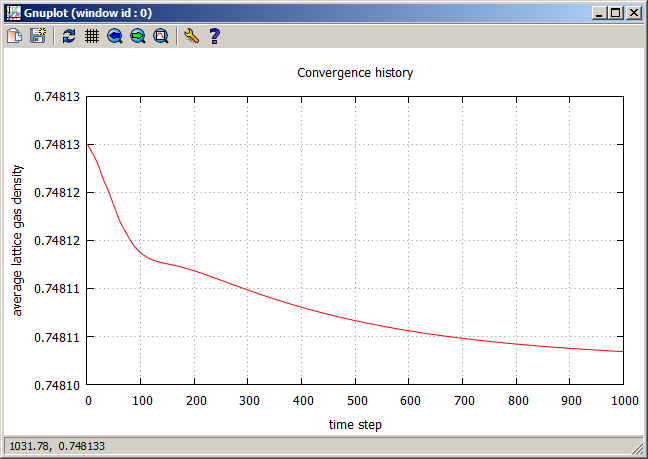Image resolution: width=648 pixels, height=459 pixels.
Task: Replot the graph with refresh icon
Action: tap(68, 36)
